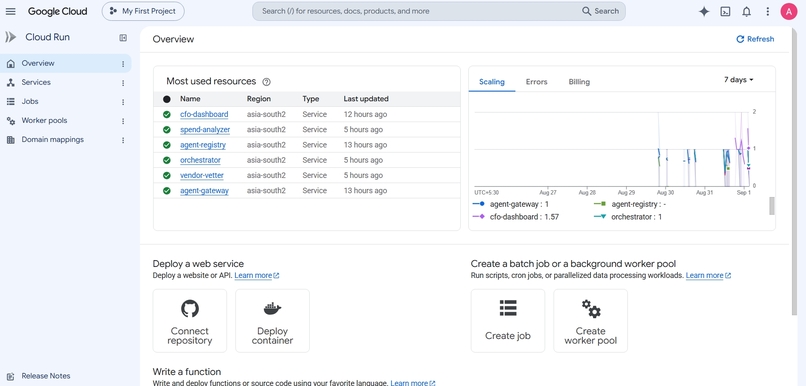Open the Jobs item's three-dot menu
Screen dimensions: 806x386
click(123, 102)
